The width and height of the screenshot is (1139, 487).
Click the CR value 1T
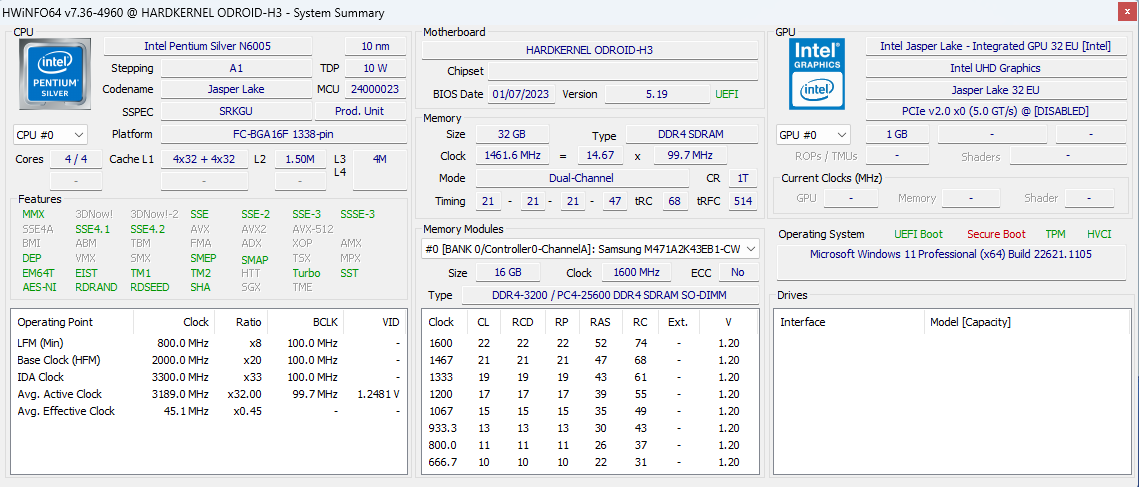[x=743, y=178]
